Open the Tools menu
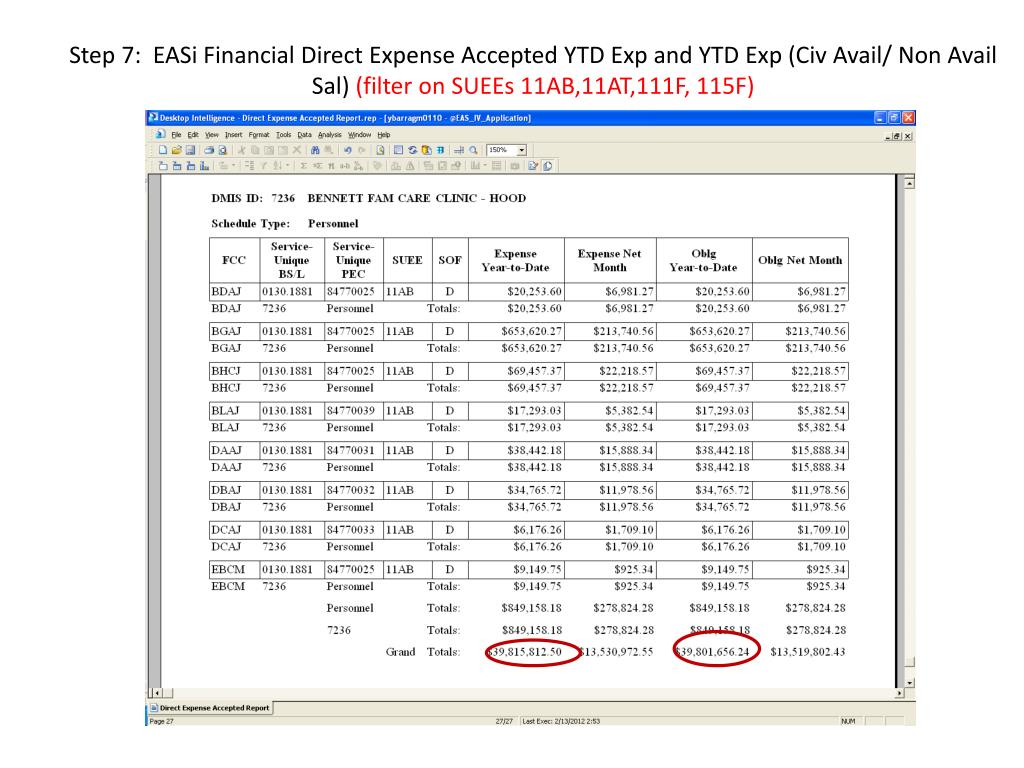Viewport: 1024px width, 768px height. 284,135
